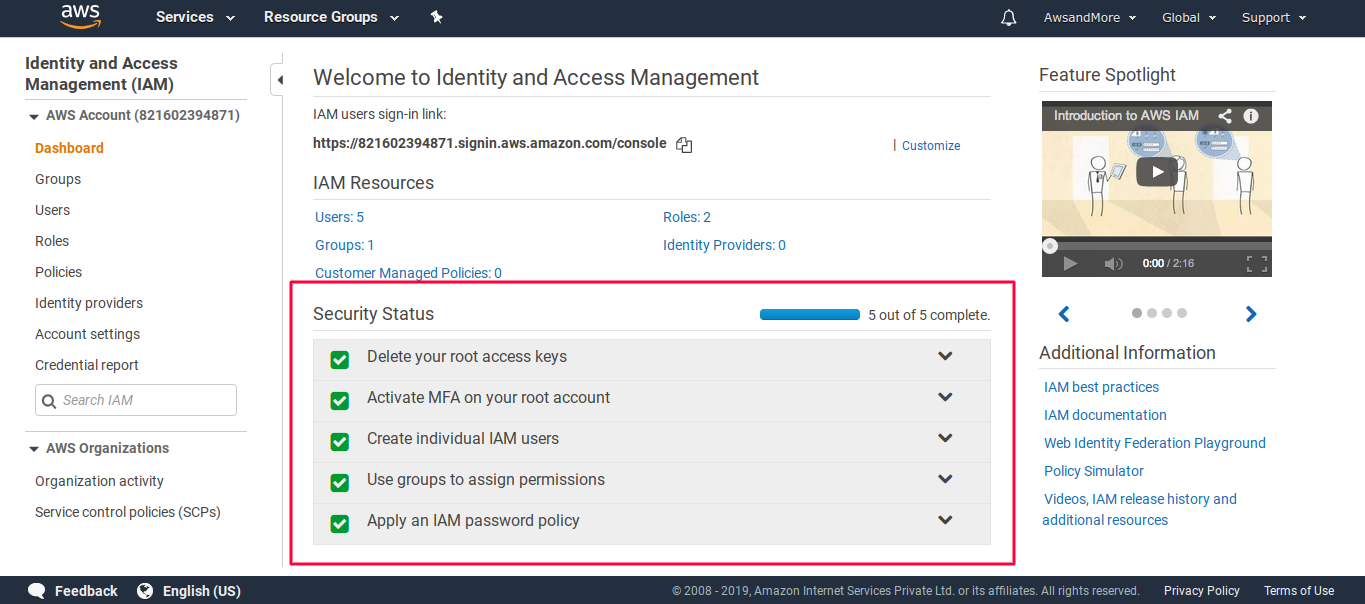This screenshot has height=604, width=1365.
Task: Click the Feedback speech bubble icon
Action: coord(37,590)
